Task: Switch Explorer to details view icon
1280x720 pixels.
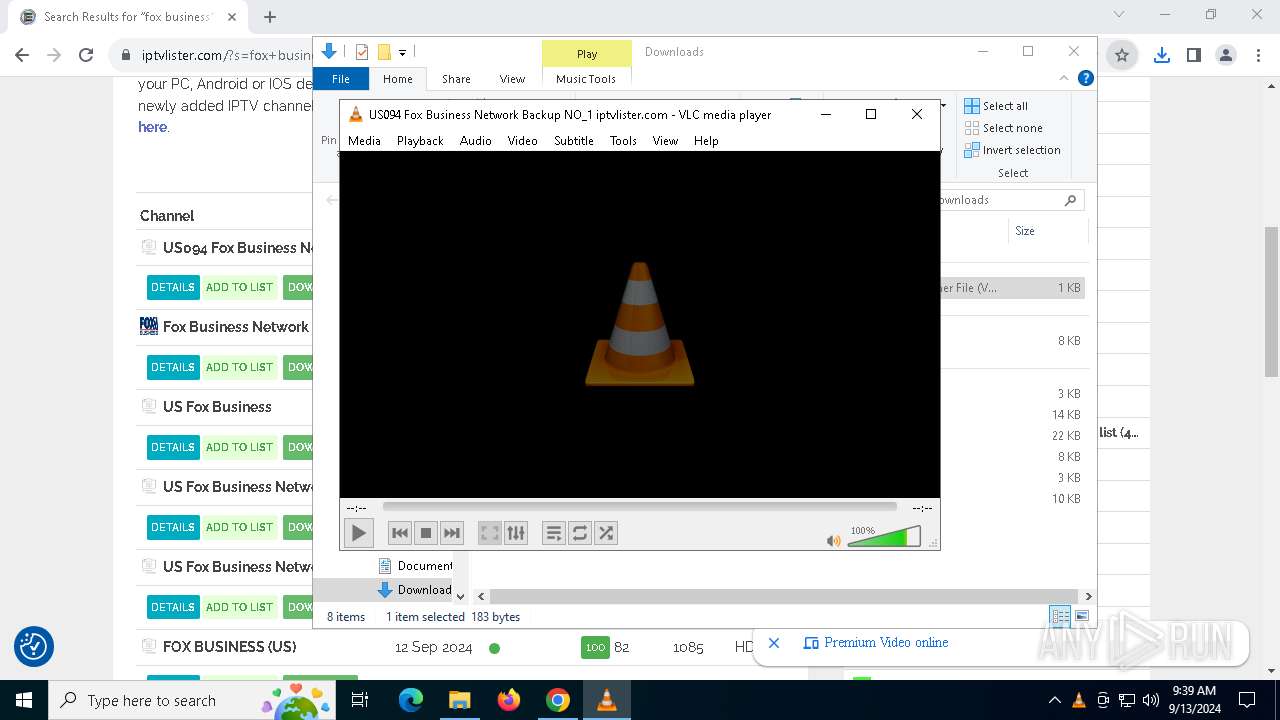Action: pos(1060,616)
